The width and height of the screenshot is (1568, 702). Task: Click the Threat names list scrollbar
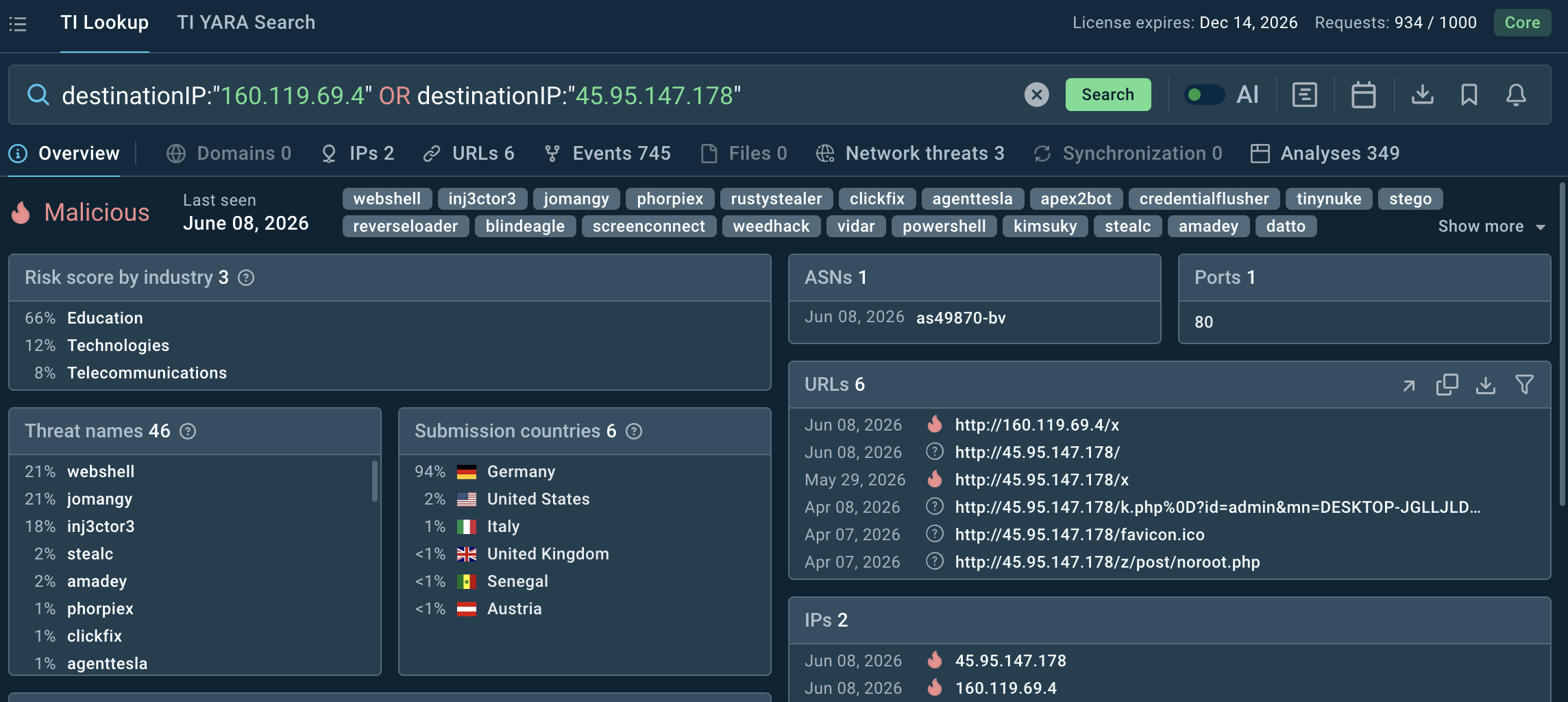(x=375, y=481)
